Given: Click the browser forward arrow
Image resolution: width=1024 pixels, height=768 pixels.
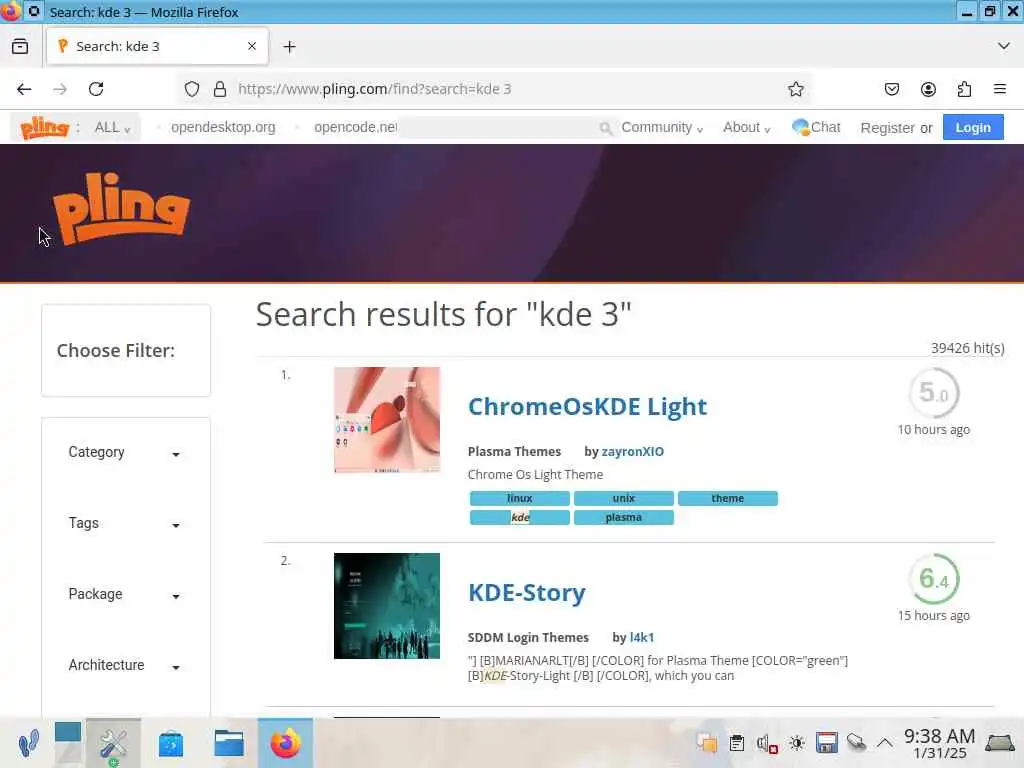Looking at the screenshot, I should point(60,89).
